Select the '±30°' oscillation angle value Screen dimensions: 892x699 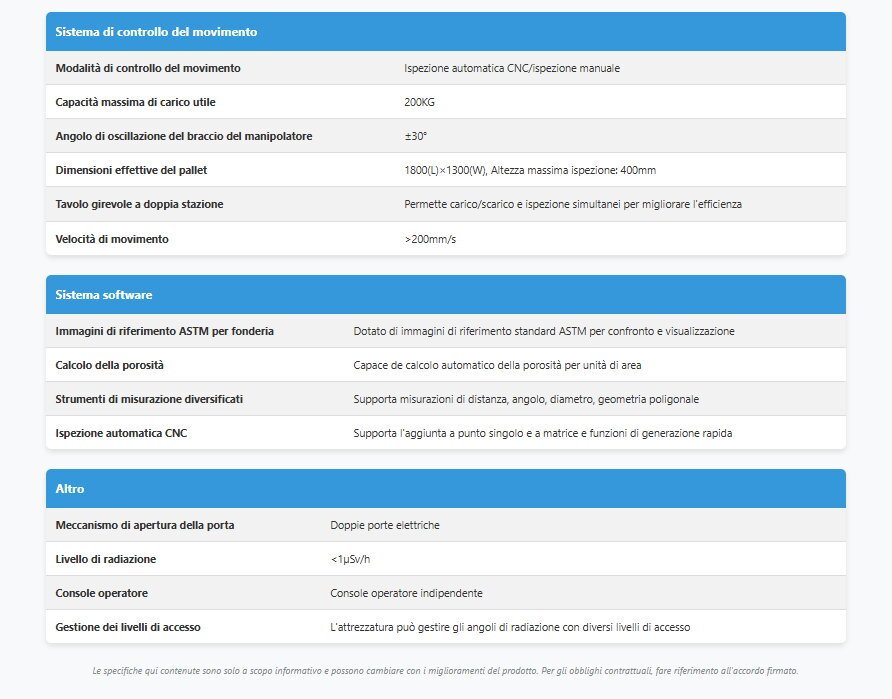click(416, 136)
